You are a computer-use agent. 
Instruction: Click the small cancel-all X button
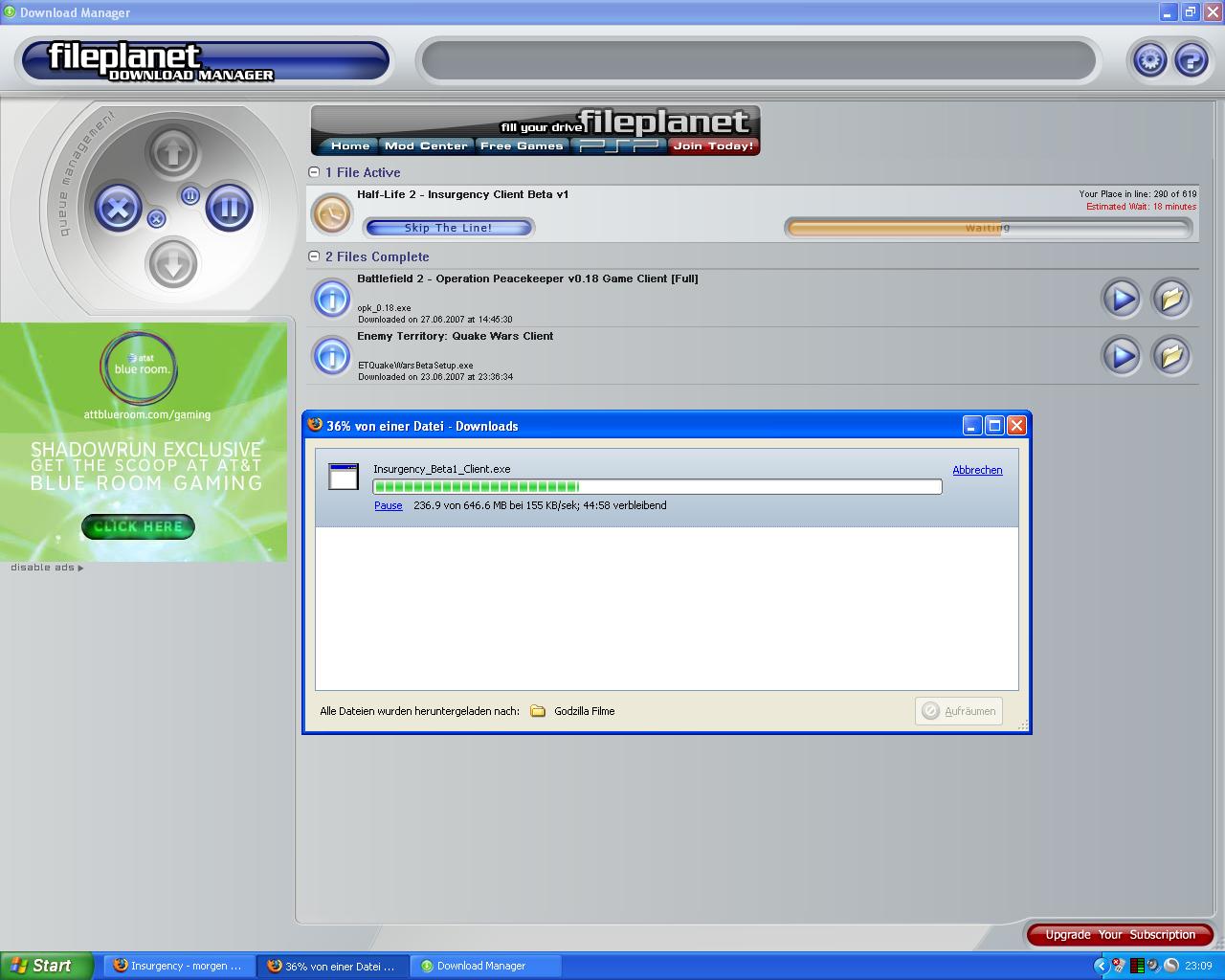tap(156, 219)
